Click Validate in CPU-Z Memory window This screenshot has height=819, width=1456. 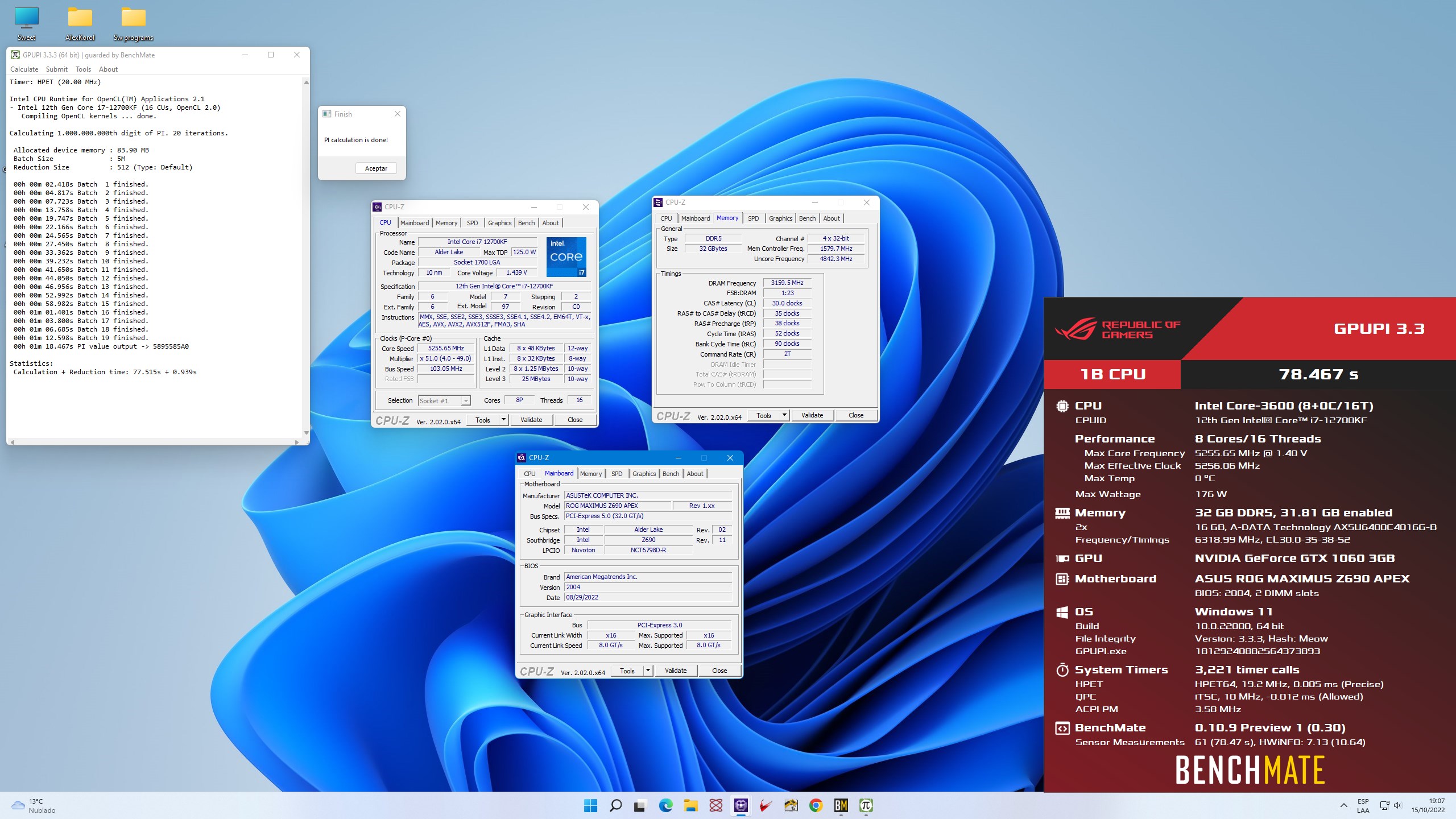point(812,415)
